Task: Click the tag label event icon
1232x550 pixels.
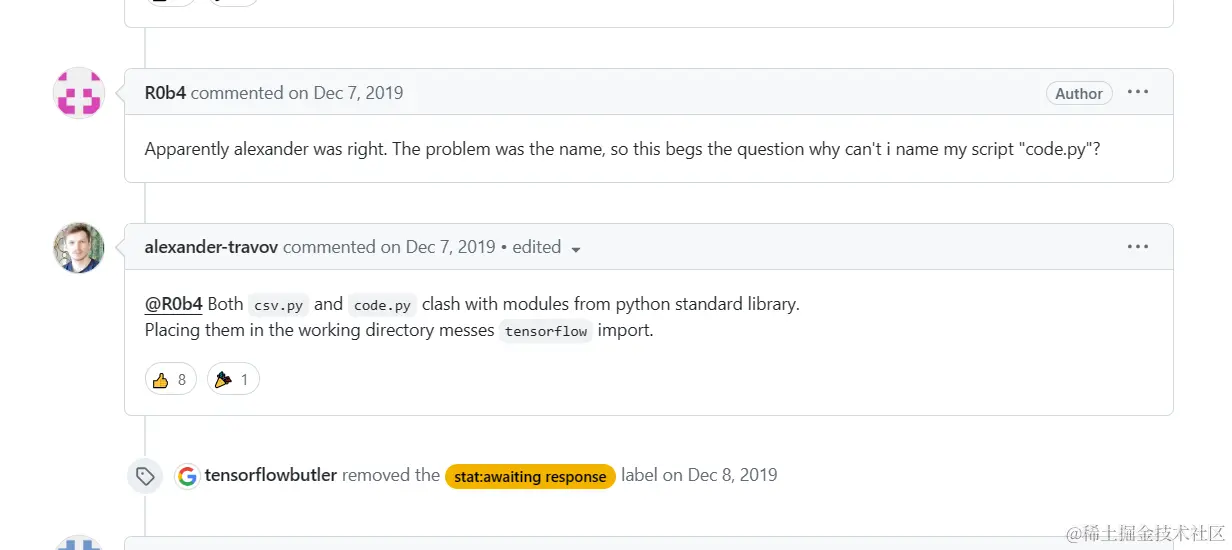Action: (x=145, y=476)
